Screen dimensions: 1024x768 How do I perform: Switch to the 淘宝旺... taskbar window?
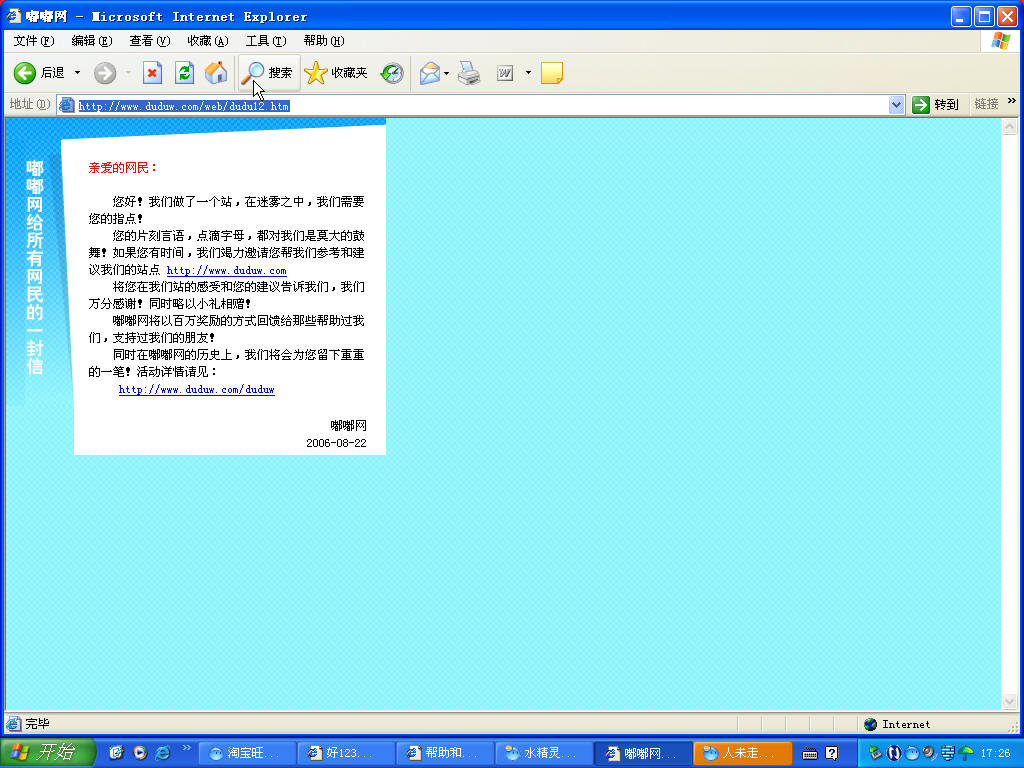tap(247, 753)
